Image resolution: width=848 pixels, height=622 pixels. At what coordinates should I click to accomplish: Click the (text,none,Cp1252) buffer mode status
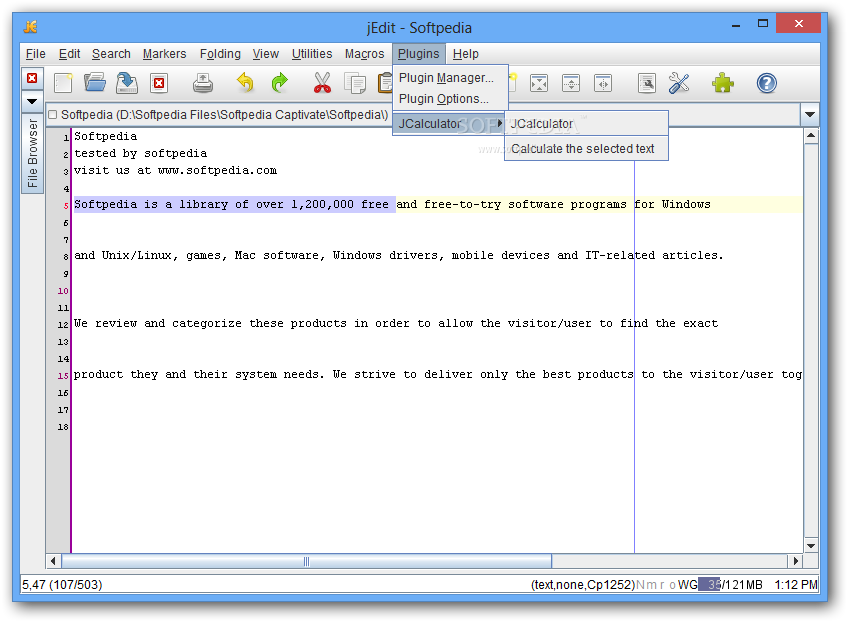click(x=582, y=585)
